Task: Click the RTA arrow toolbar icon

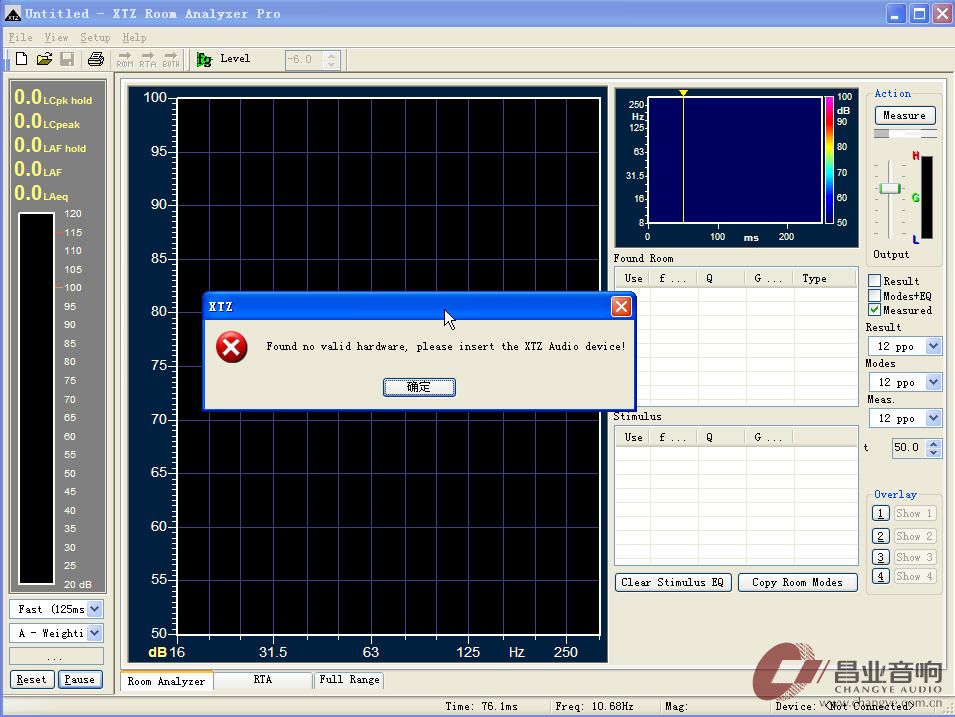Action: (x=148, y=59)
